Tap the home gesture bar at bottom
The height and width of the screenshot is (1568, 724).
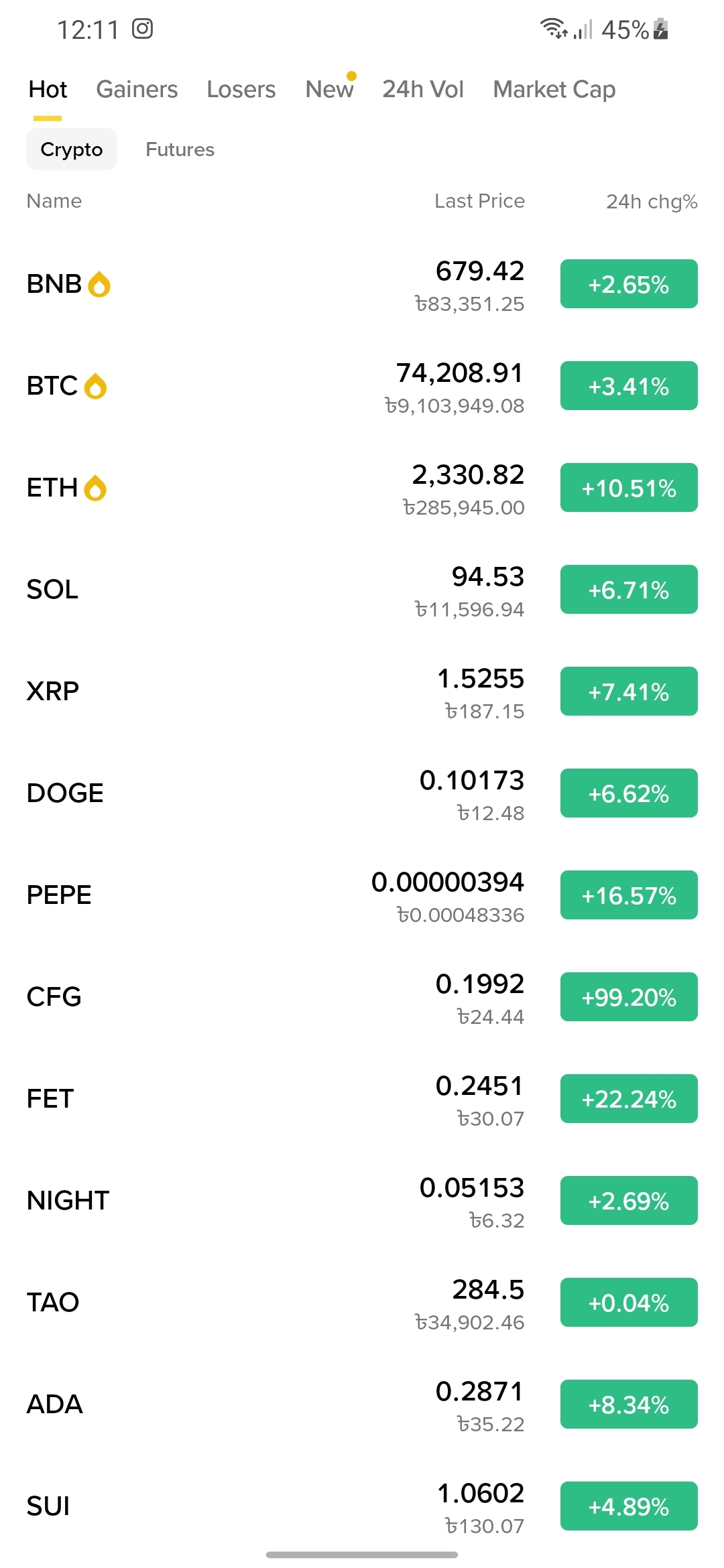362,1555
